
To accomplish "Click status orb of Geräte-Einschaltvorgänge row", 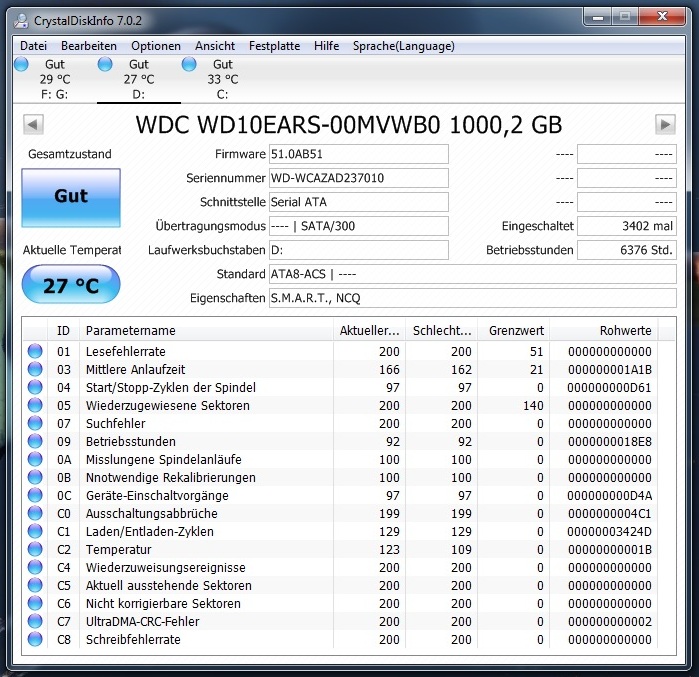I will [35, 495].
